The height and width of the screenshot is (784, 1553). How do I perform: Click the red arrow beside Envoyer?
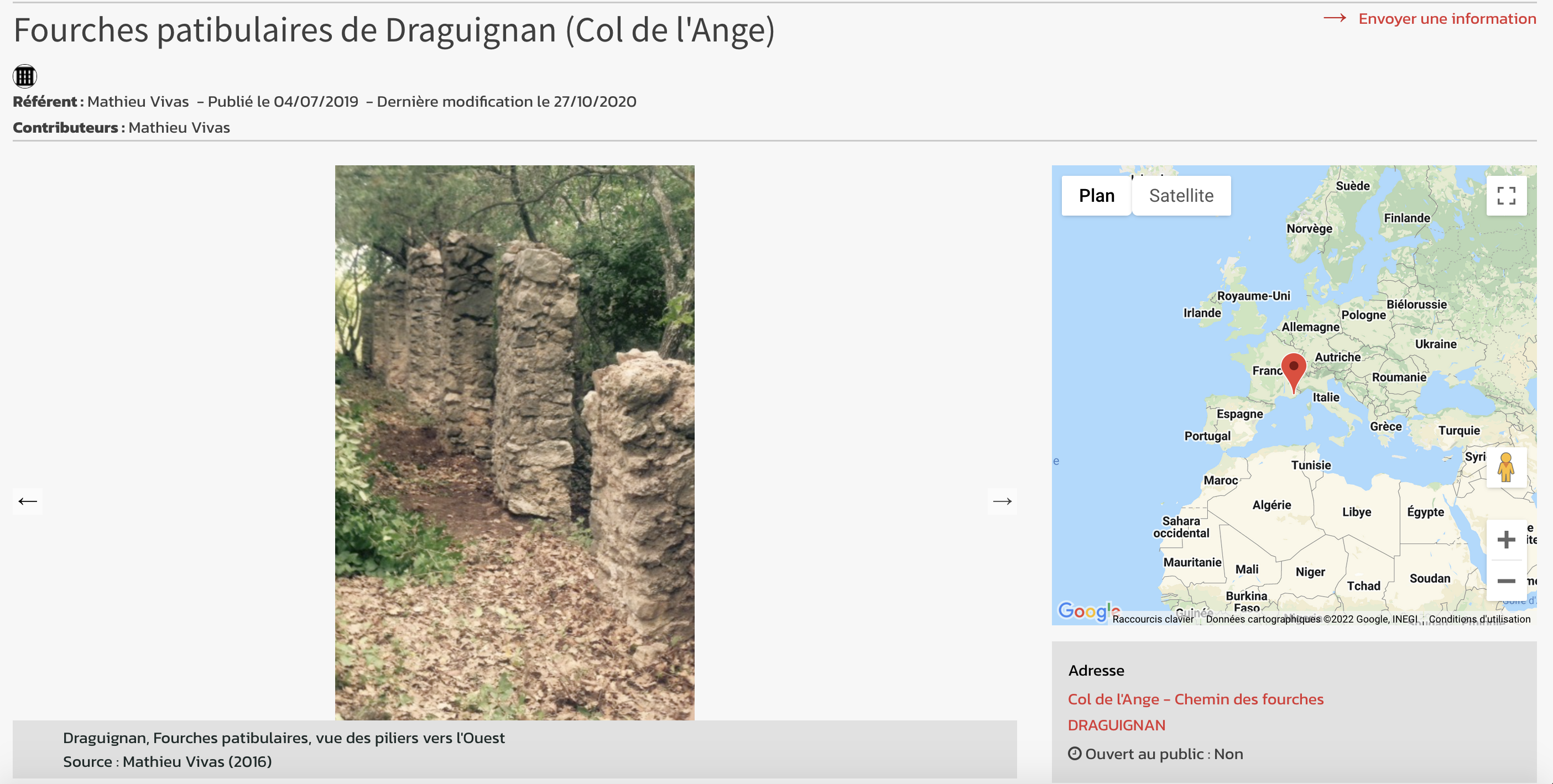coord(1335,19)
